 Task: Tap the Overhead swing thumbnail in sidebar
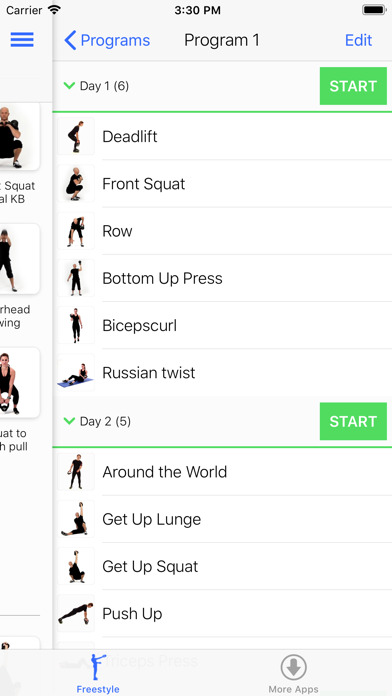[20, 258]
